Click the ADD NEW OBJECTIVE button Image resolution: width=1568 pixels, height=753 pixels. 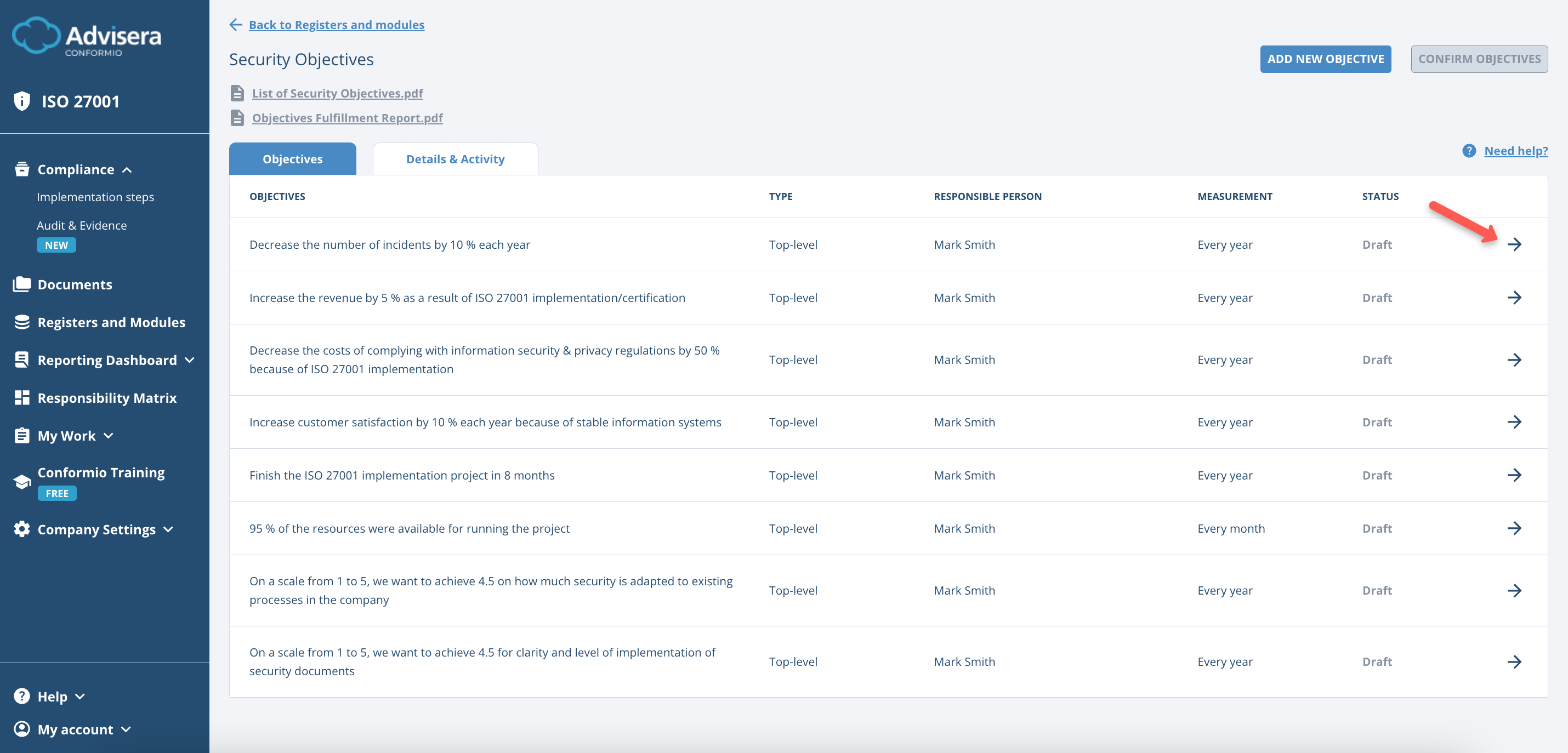pos(1326,59)
